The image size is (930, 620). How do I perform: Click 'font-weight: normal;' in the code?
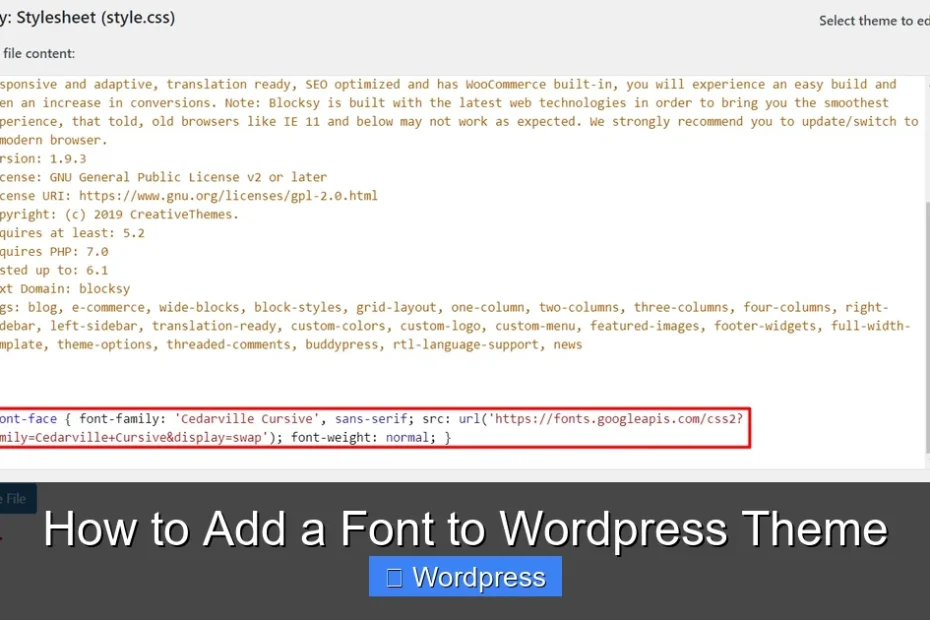363,438
